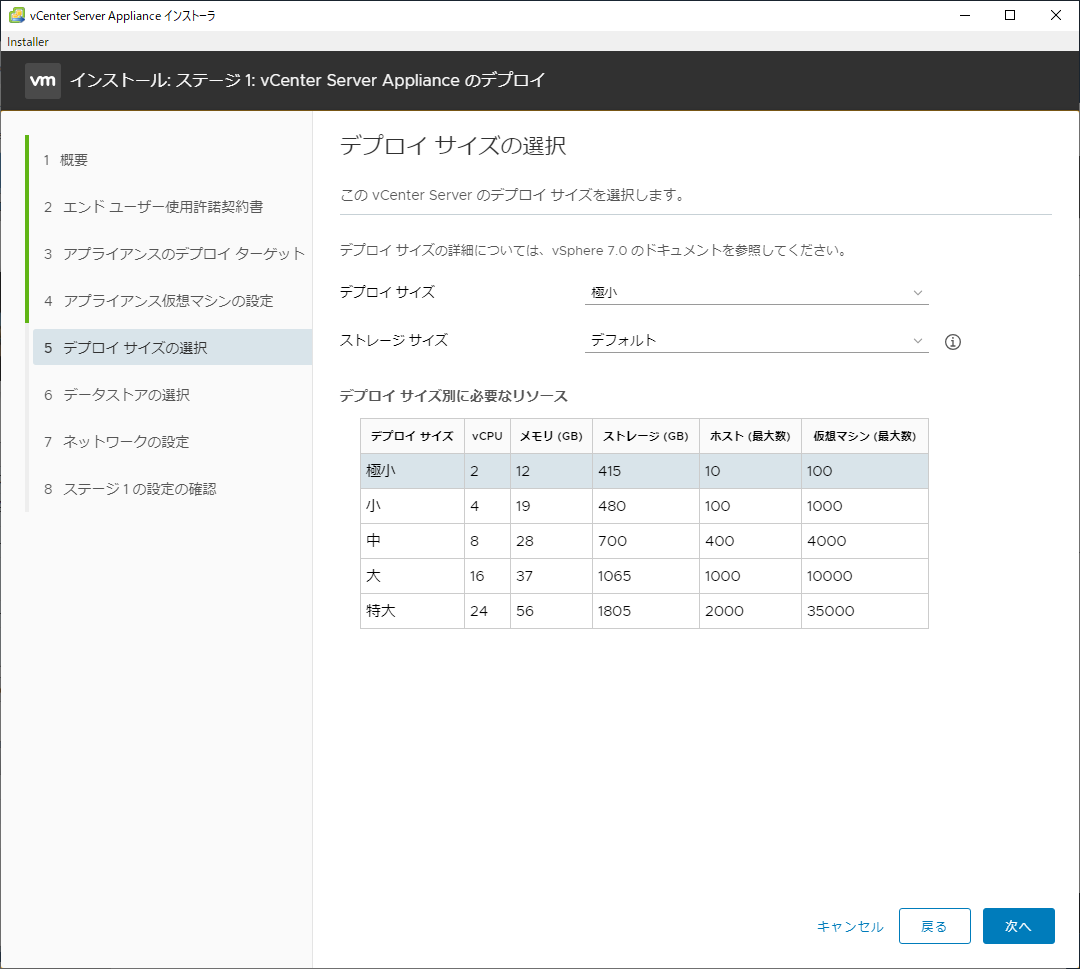The height and width of the screenshot is (969, 1080).
Task: Select step 7 ネットワークの設定
Action: tap(116, 441)
